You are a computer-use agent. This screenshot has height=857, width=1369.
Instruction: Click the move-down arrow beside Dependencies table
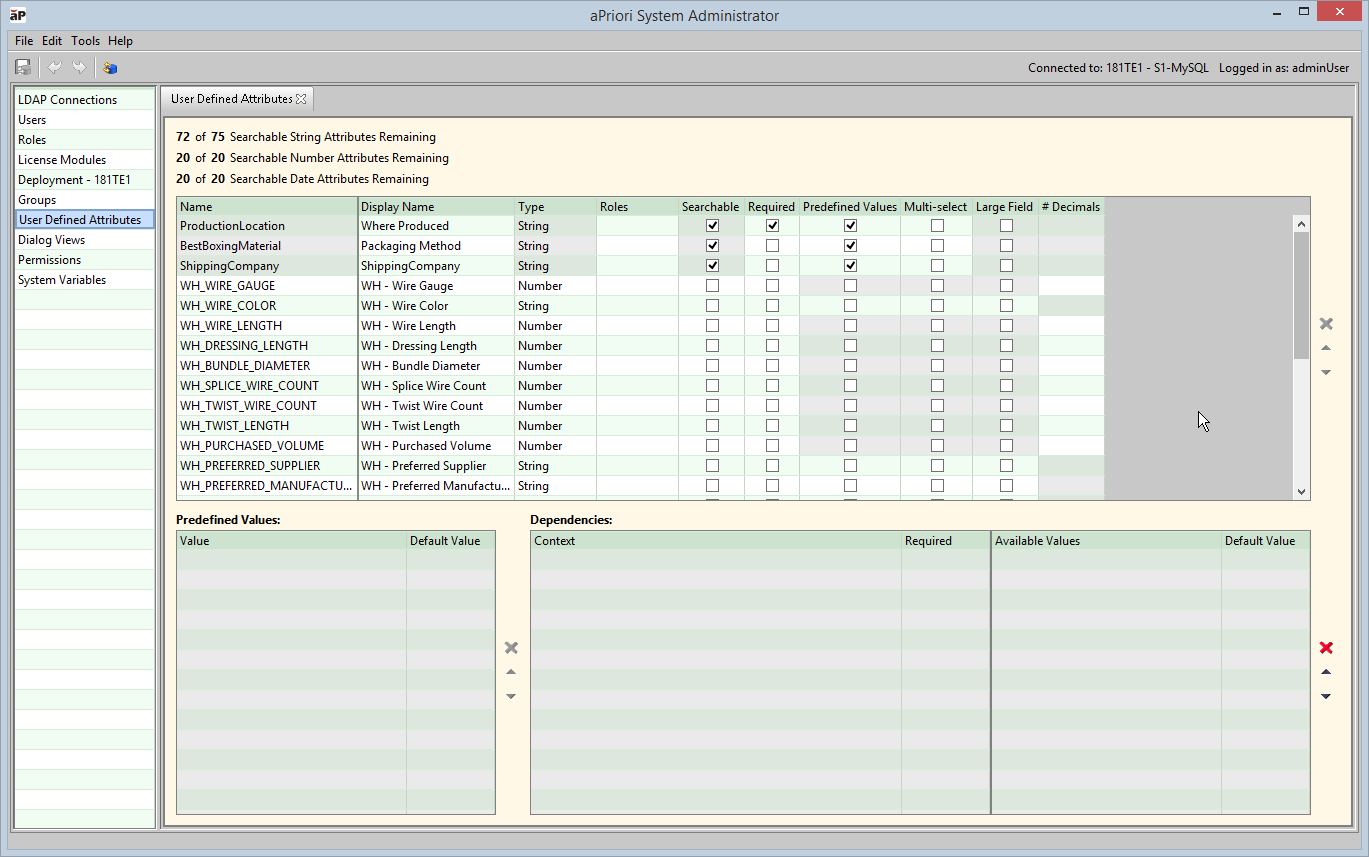[1326, 696]
